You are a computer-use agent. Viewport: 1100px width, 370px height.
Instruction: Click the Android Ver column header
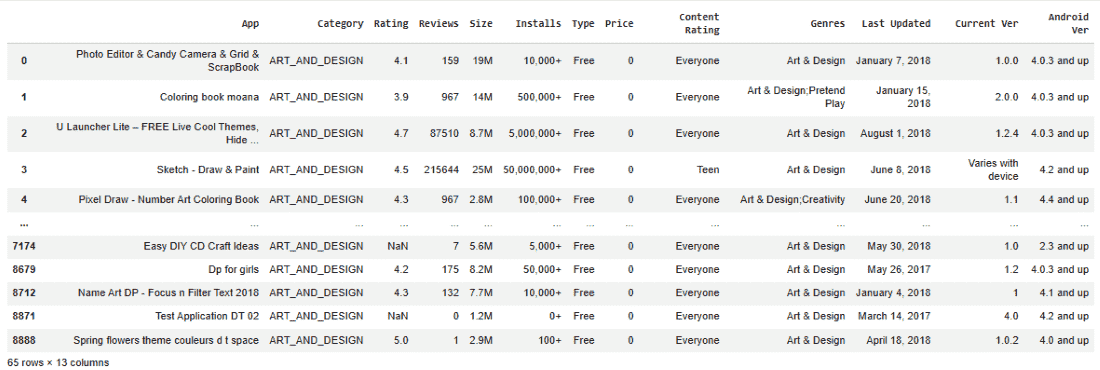click(1068, 23)
